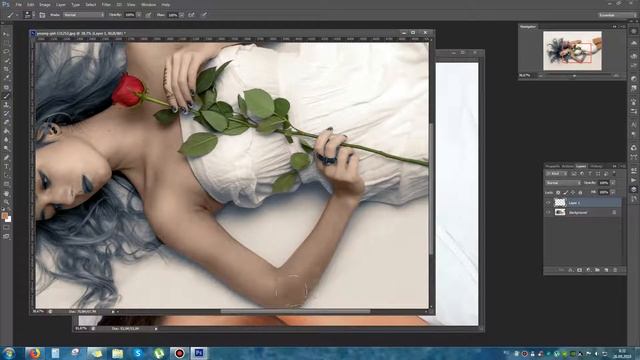Select the Pen tool
Viewport: 640px width, 360px height.
pyautogui.click(x=6, y=158)
